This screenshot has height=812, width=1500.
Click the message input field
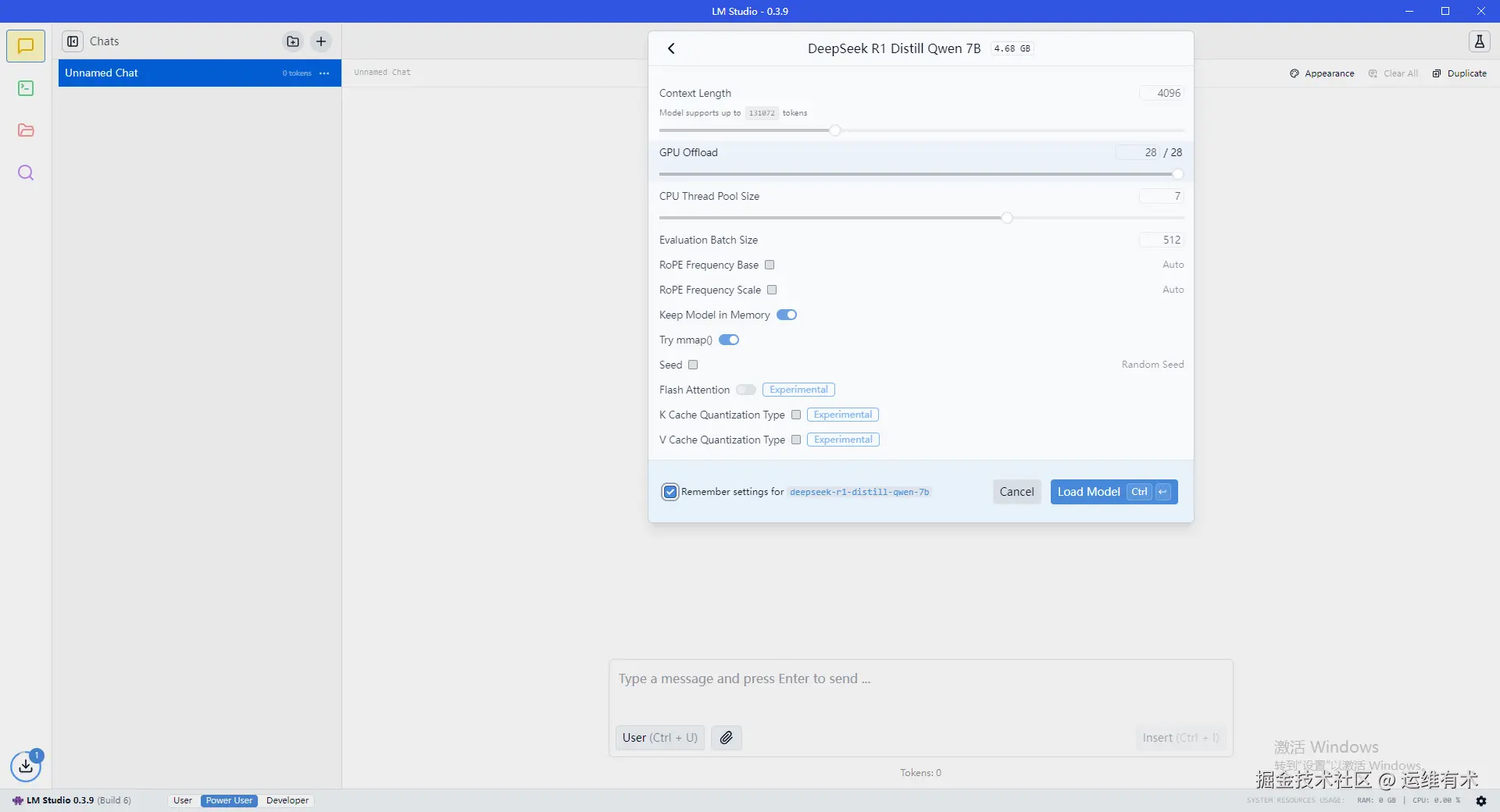[920, 678]
